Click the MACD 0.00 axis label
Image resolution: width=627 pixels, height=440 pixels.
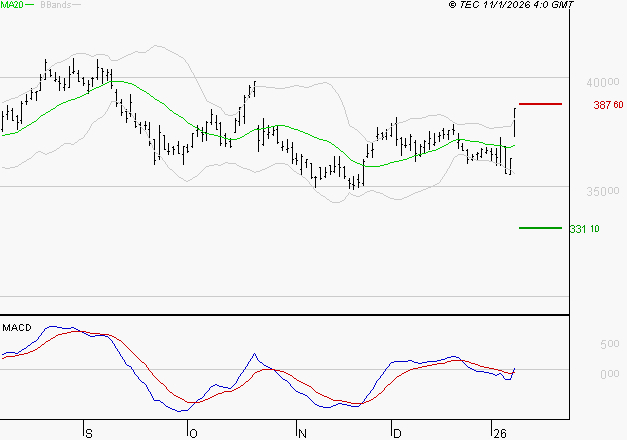point(610,374)
